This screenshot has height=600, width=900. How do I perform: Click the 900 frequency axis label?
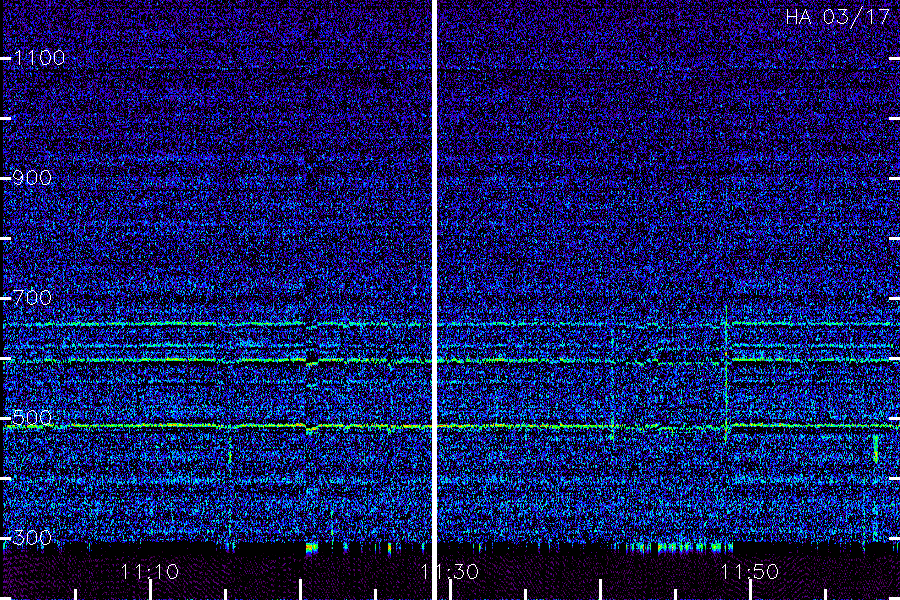click(x=32, y=178)
